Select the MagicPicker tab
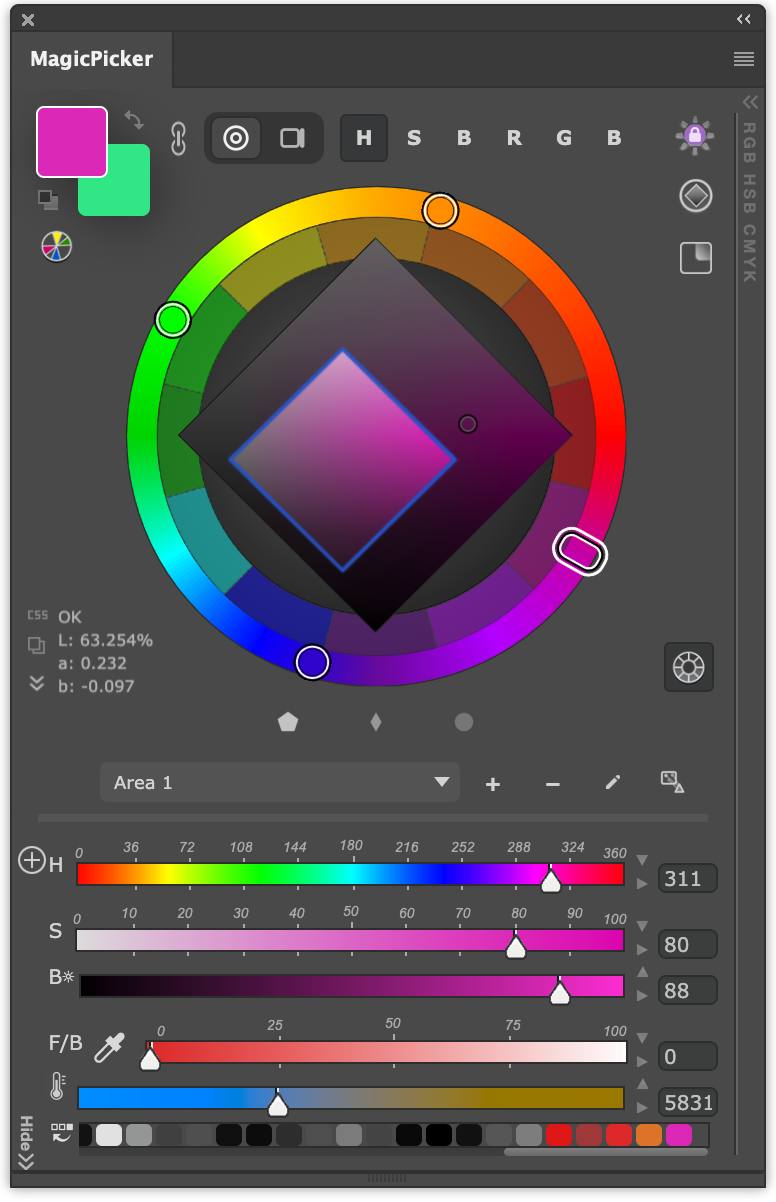 point(92,59)
